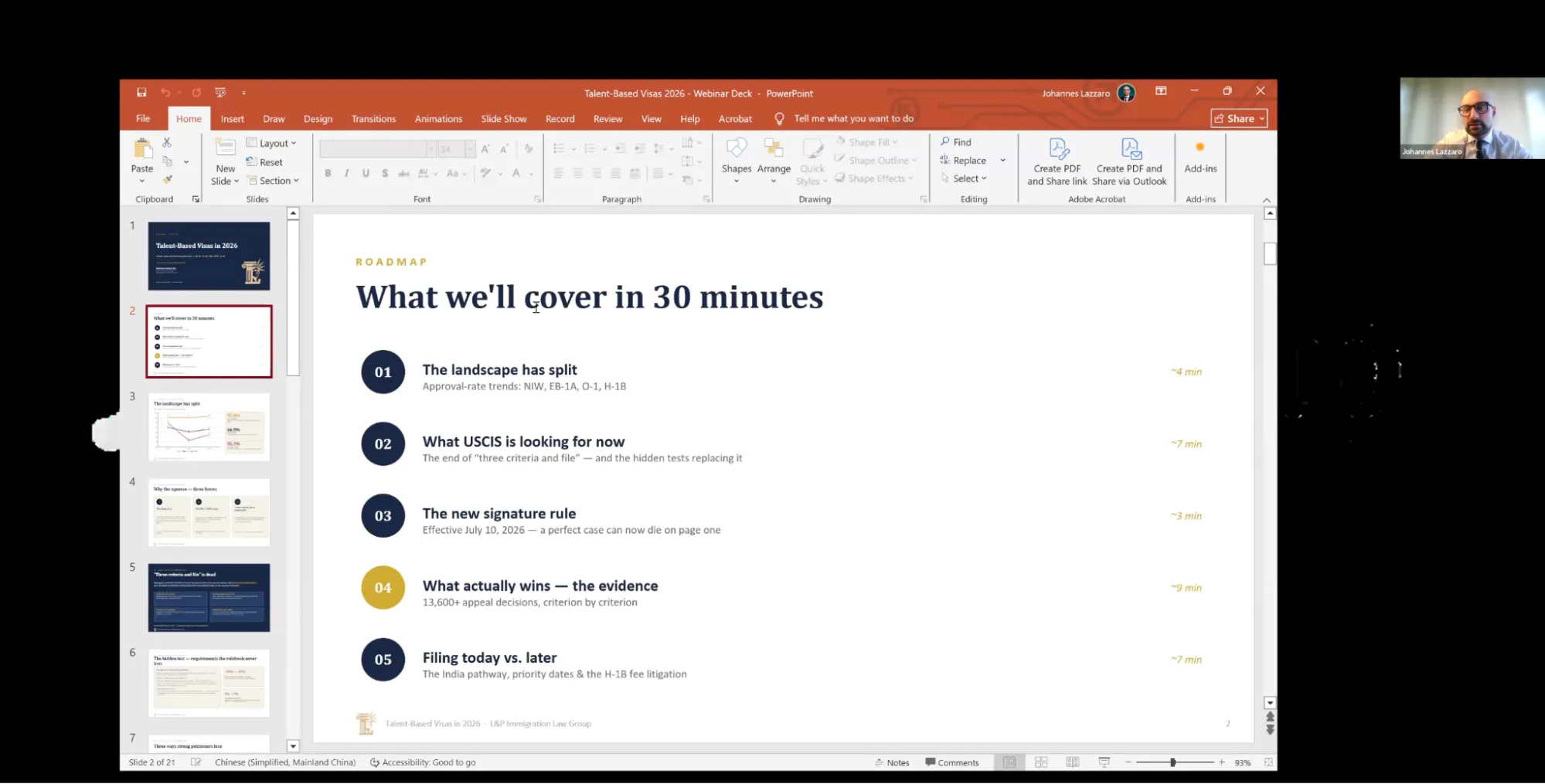Open the File menu
Image resolution: width=1545 pixels, height=784 pixels.
143,119
